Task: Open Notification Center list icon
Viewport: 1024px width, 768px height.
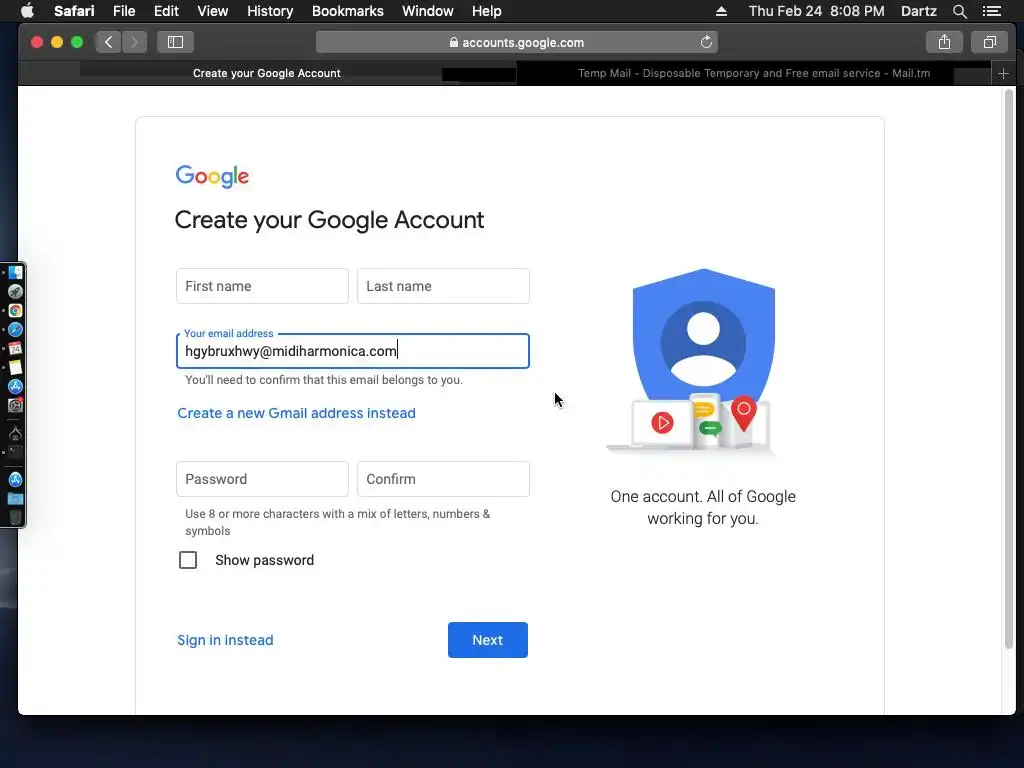Action: 991,11
